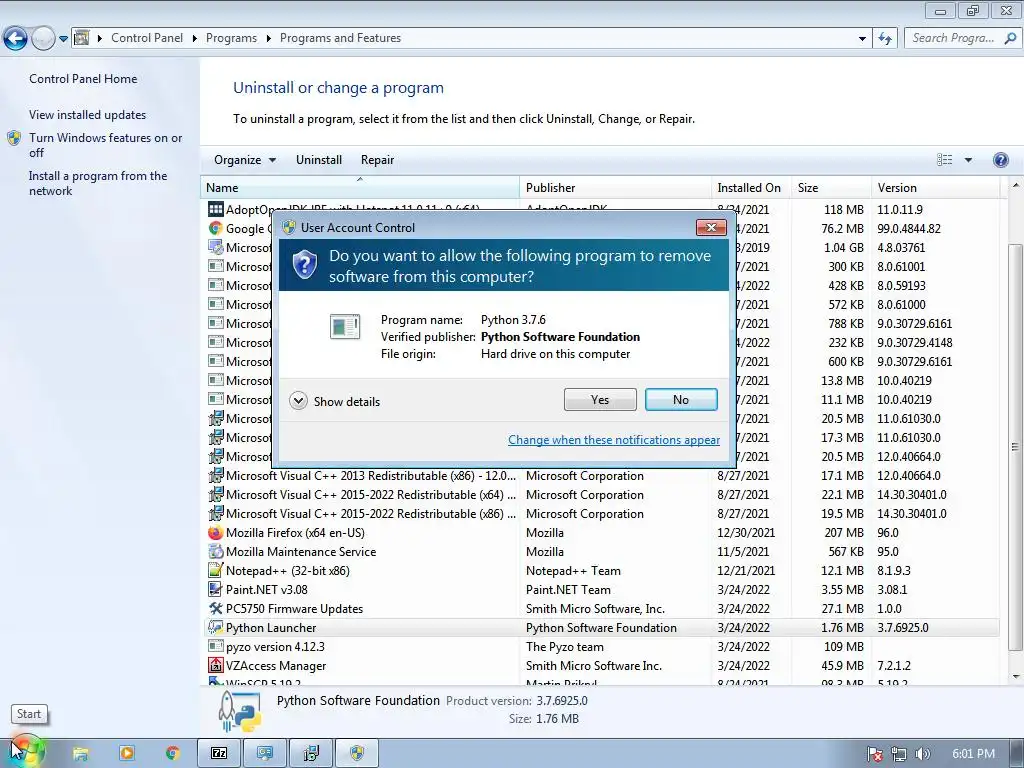Image resolution: width=1024 pixels, height=768 pixels.
Task: Click the Forward navigation arrow
Action: coord(43,39)
